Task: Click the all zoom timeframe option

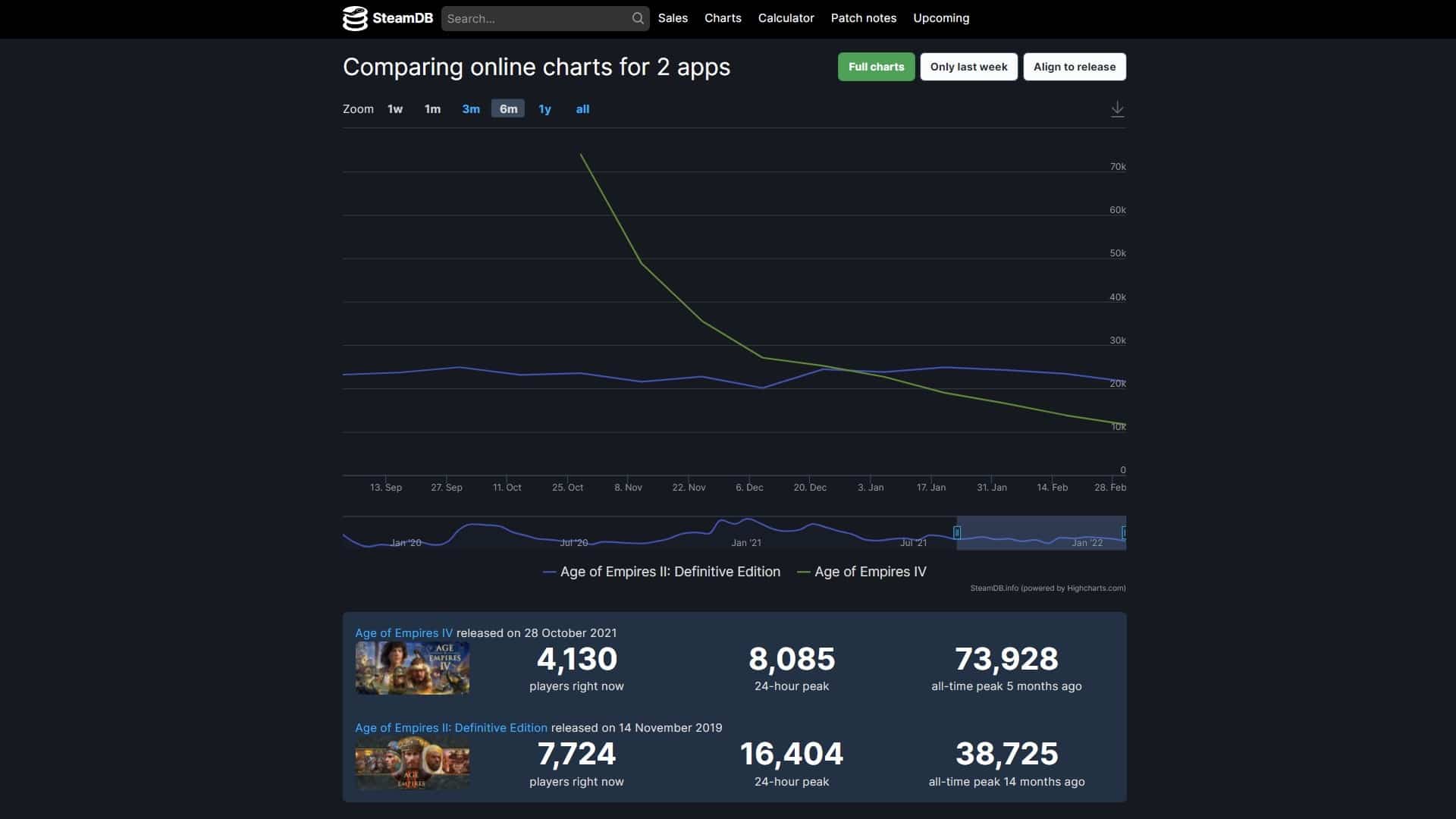Action: pos(583,108)
